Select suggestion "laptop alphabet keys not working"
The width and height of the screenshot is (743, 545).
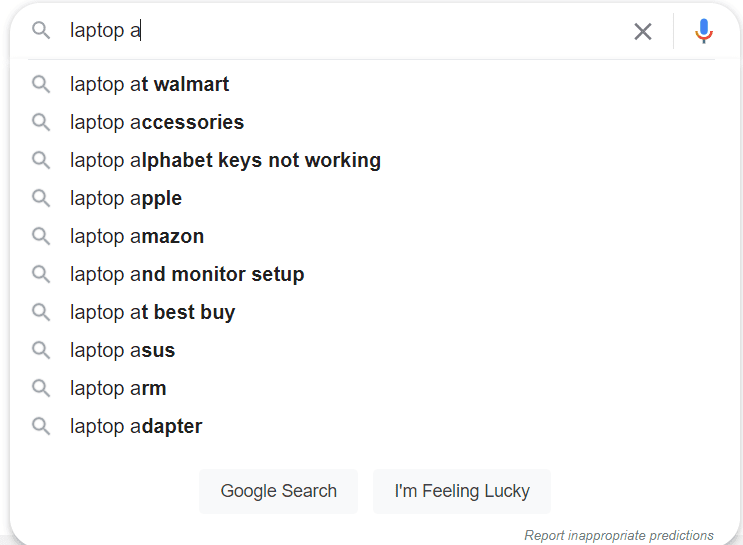(225, 160)
